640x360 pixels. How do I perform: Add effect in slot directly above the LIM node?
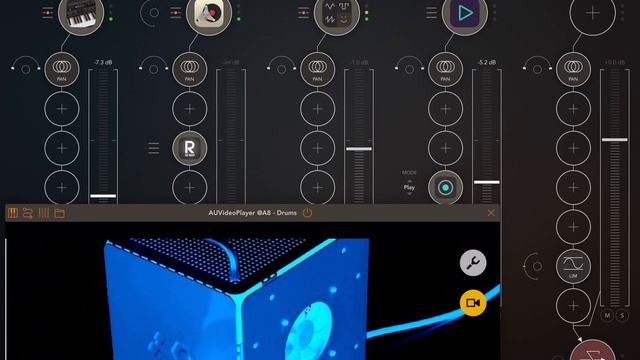click(x=573, y=227)
